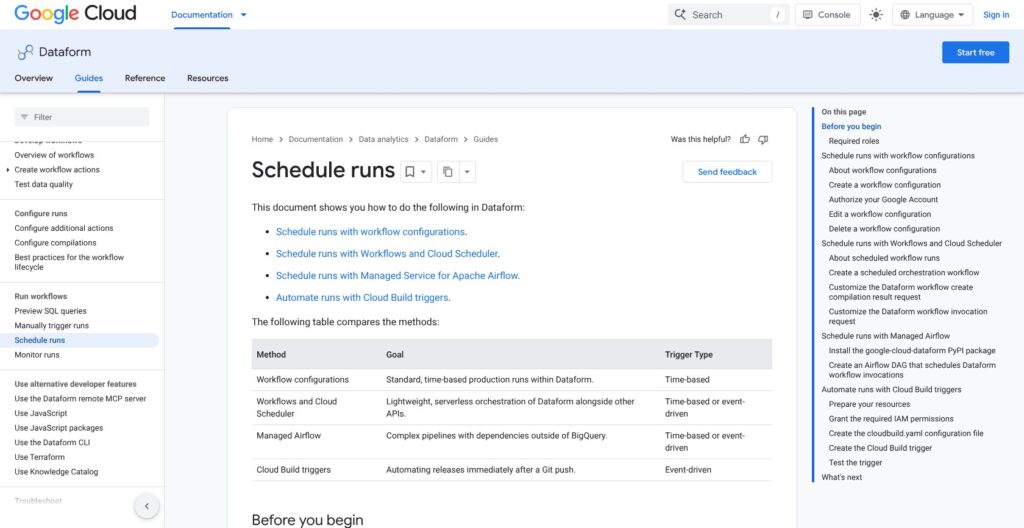Jump to Prepare your resources outline link

coord(869,404)
